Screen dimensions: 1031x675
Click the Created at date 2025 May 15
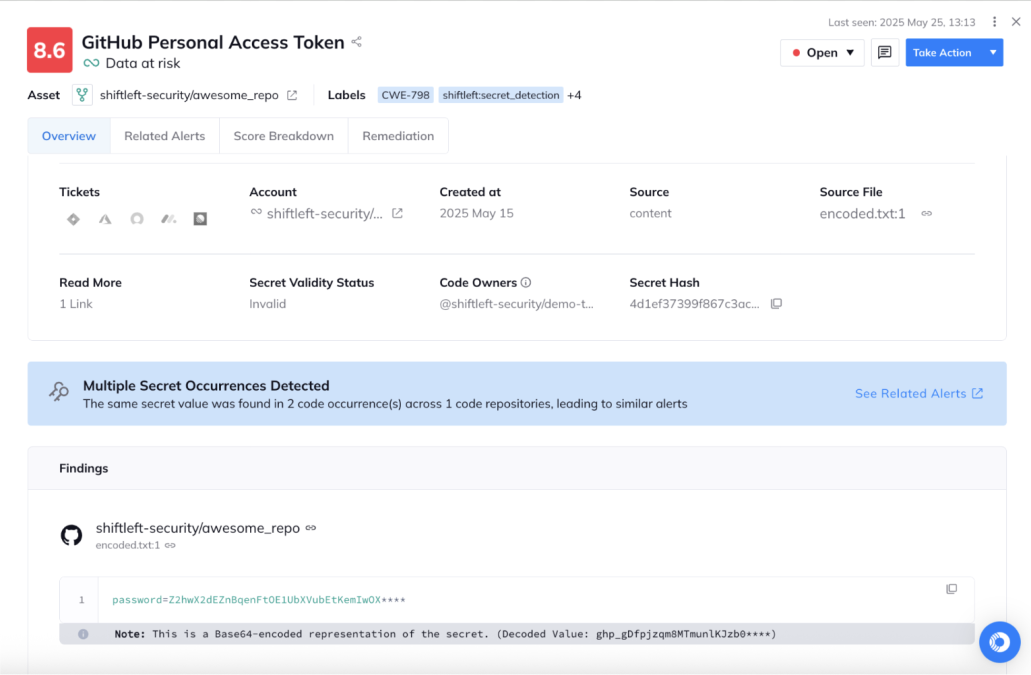[x=477, y=214]
